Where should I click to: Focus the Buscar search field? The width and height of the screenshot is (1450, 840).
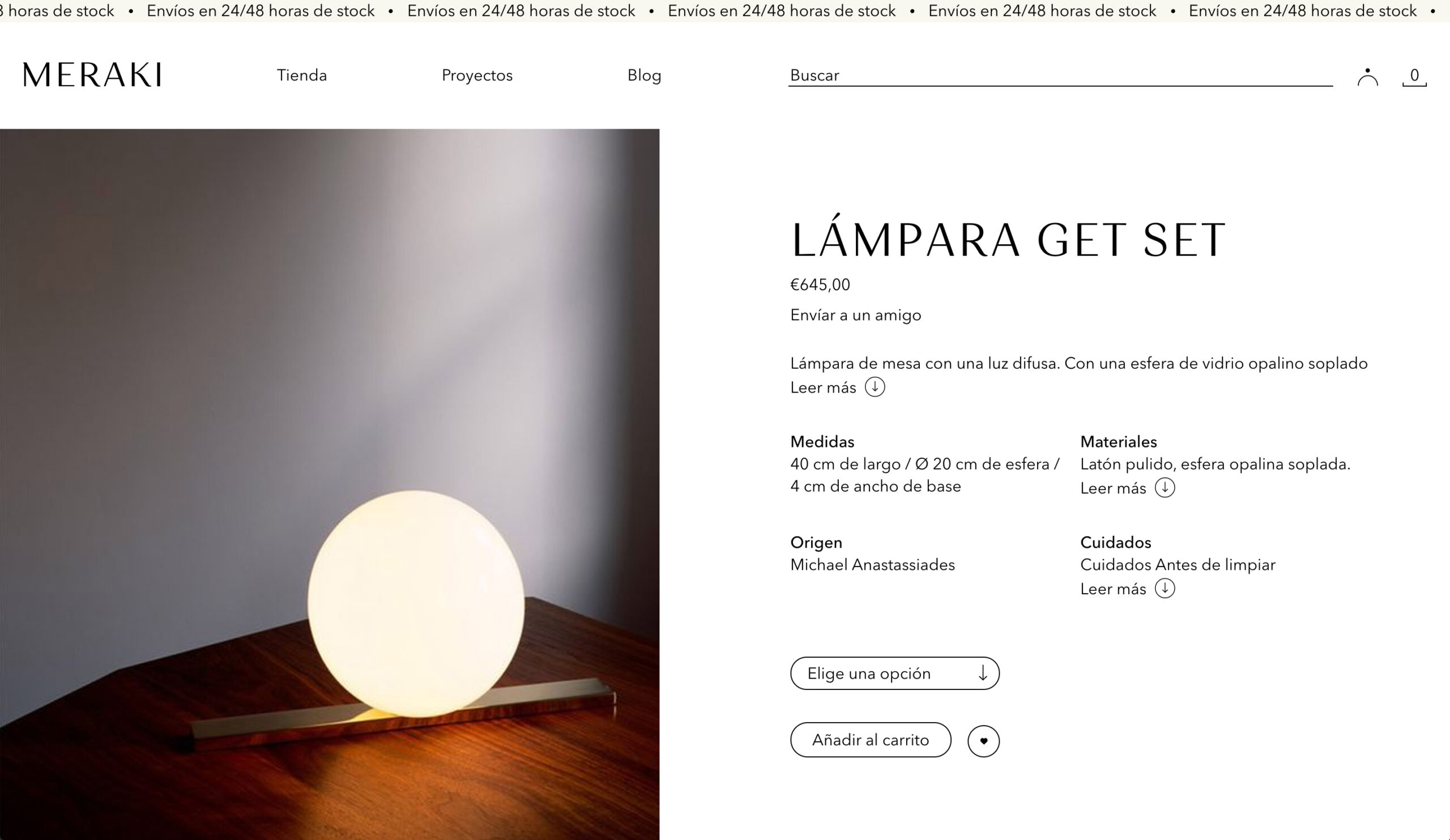[1060, 75]
